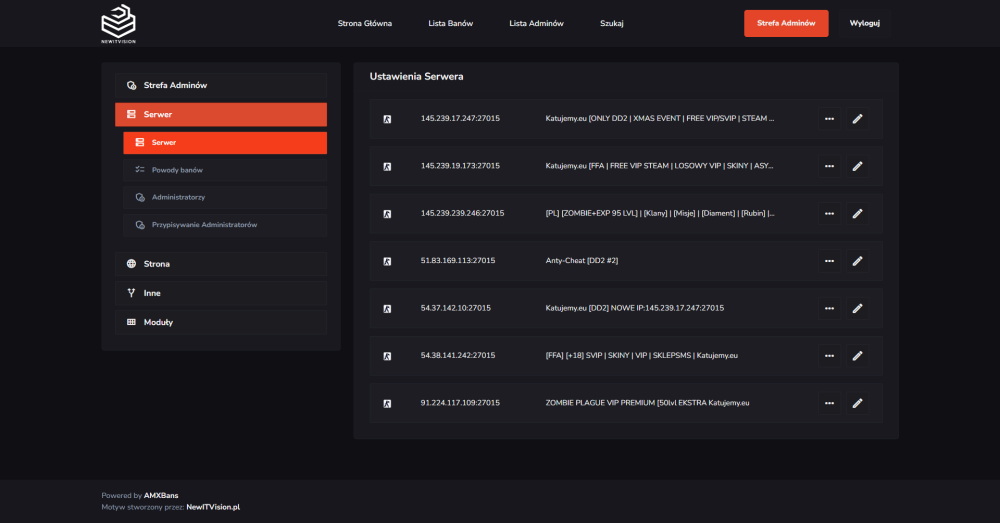Open Przypisywanie Administratorów submenu item
The image size is (1000, 523).
(225, 225)
